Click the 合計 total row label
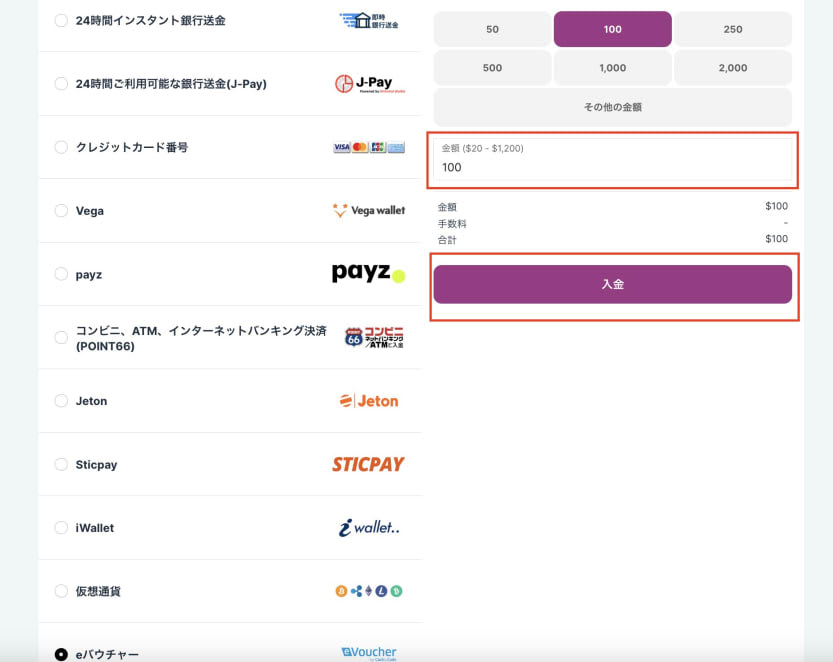Image resolution: width=833 pixels, height=662 pixels. (x=447, y=240)
